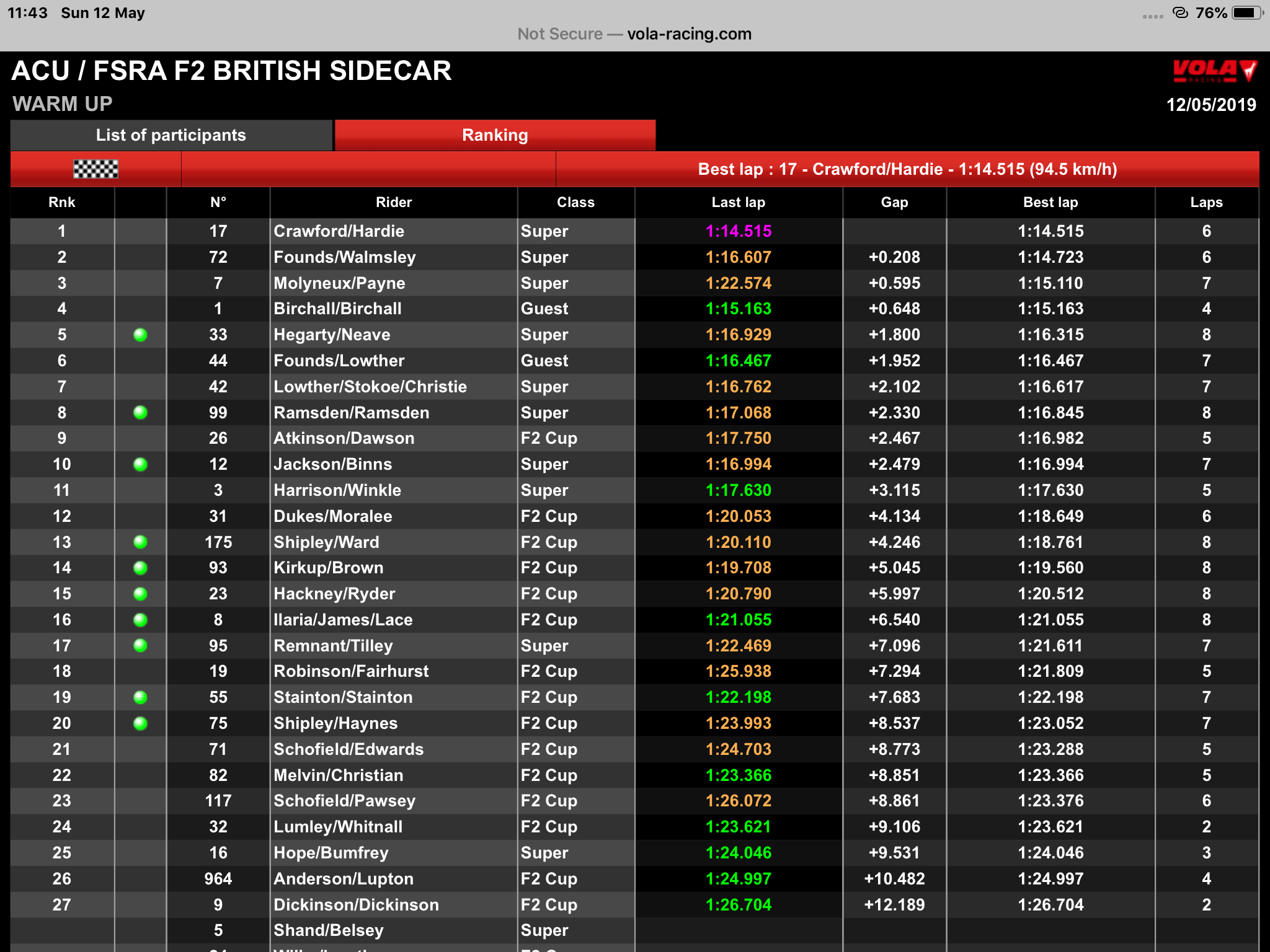This screenshot has height=952, width=1270.
Task: Click the Rider column header
Action: [x=394, y=203]
